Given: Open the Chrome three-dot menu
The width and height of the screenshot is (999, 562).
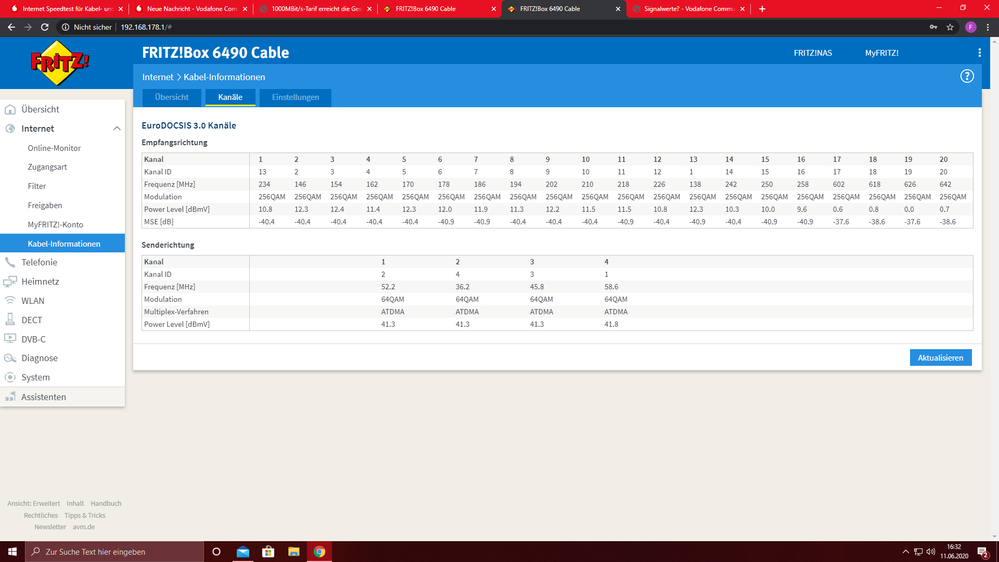Looking at the screenshot, I should click(988, 27).
